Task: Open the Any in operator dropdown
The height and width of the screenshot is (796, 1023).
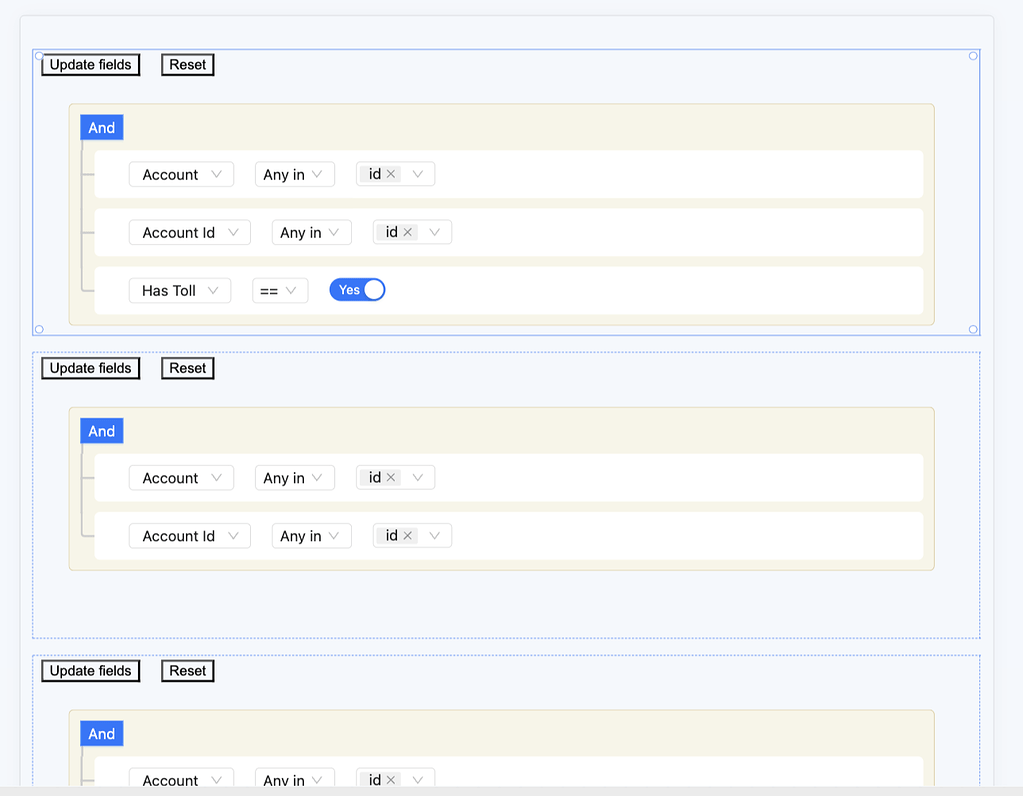Action: pyautogui.click(x=294, y=173)
